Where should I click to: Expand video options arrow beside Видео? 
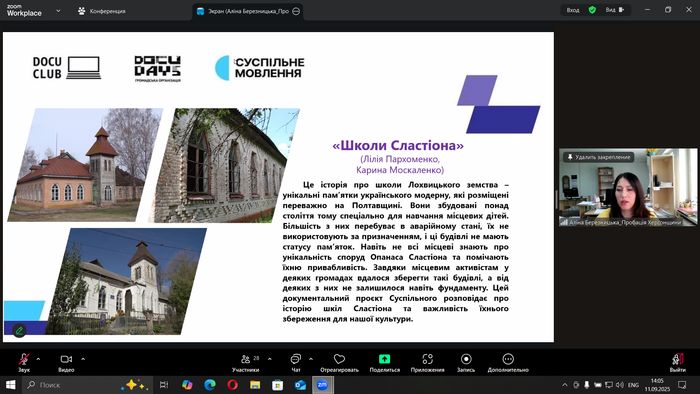point(83,359)
